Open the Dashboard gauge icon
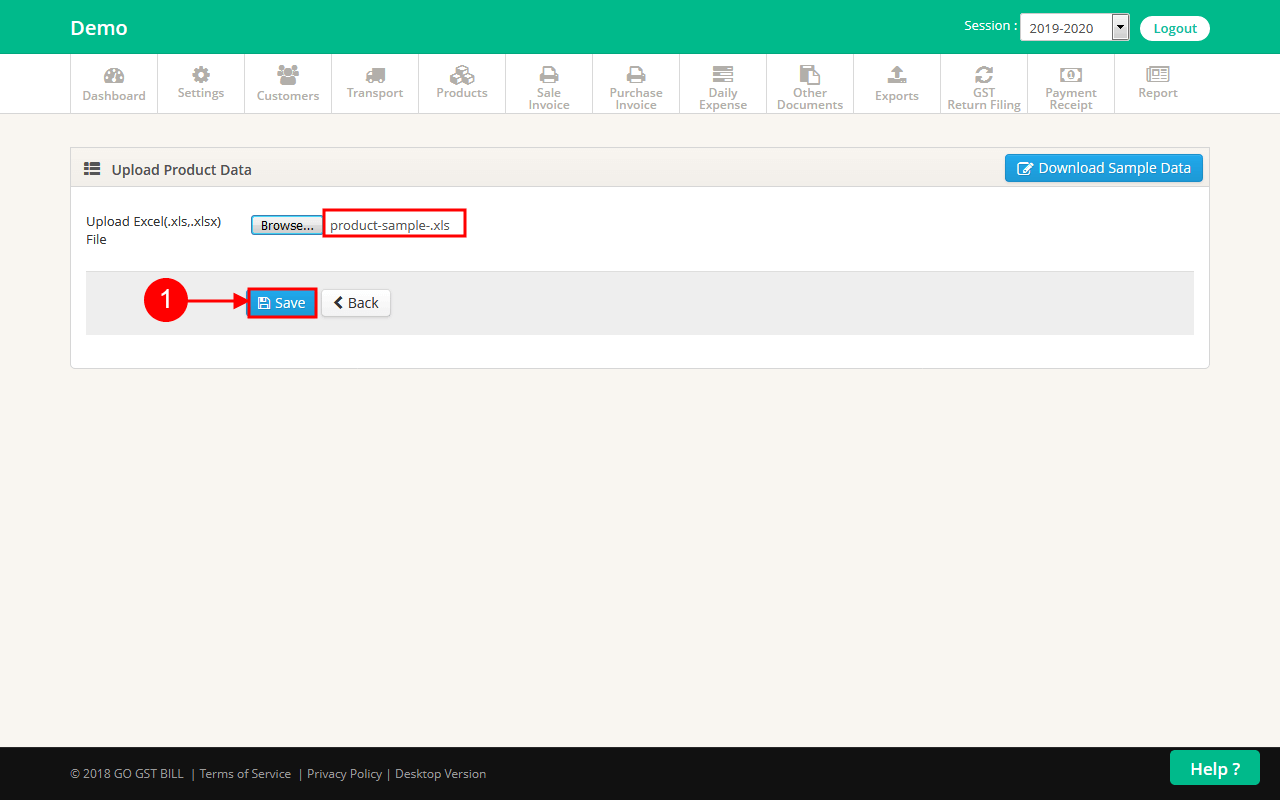Viewport: 1280px width, 800px height. click(114, 76)
